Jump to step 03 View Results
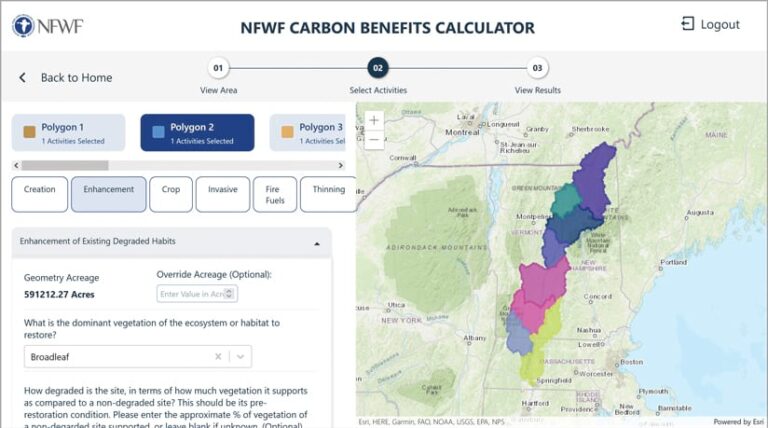Screen dimensions: 768x428 click(538, 68)
